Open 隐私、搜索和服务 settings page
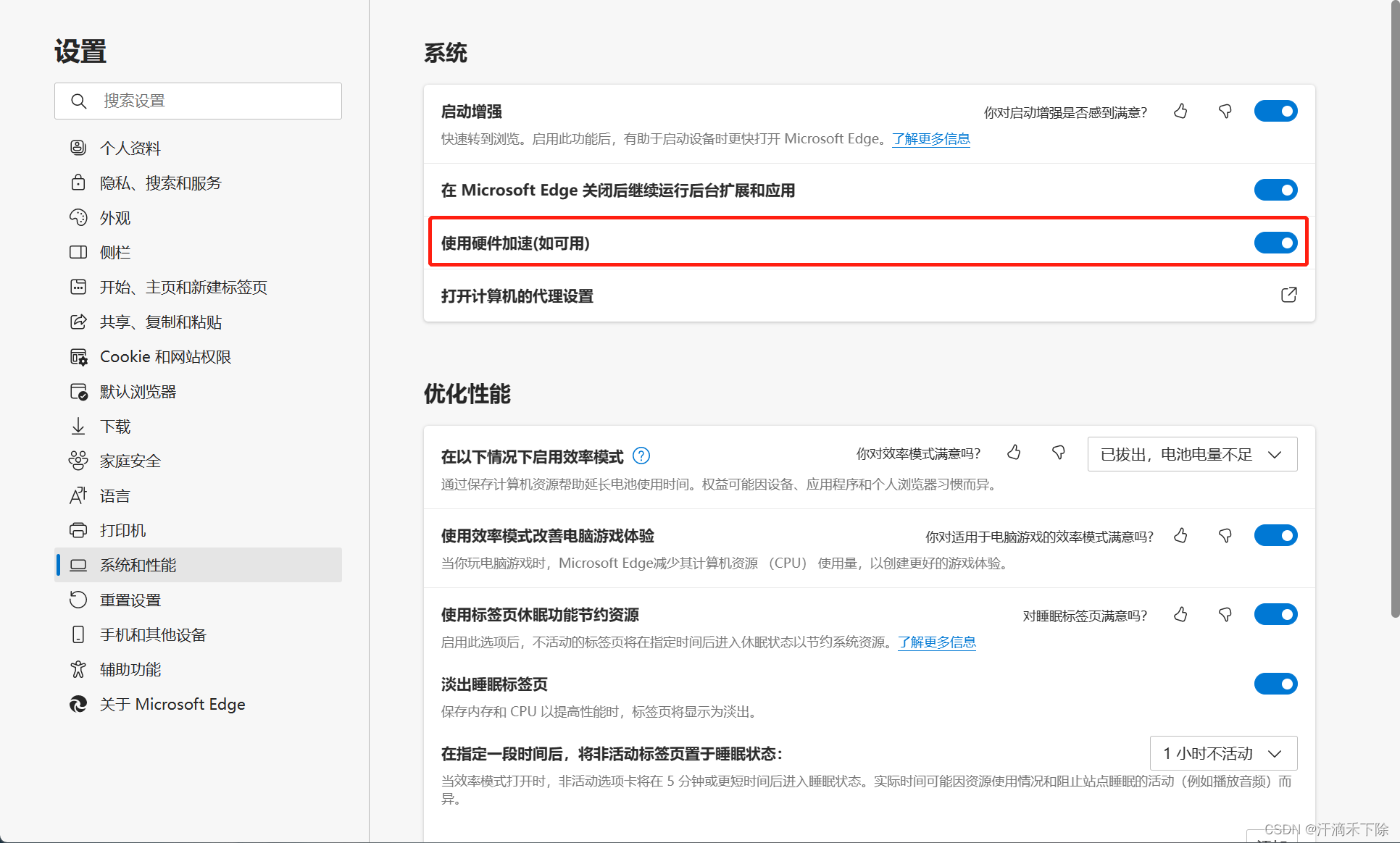 (160, 183)
